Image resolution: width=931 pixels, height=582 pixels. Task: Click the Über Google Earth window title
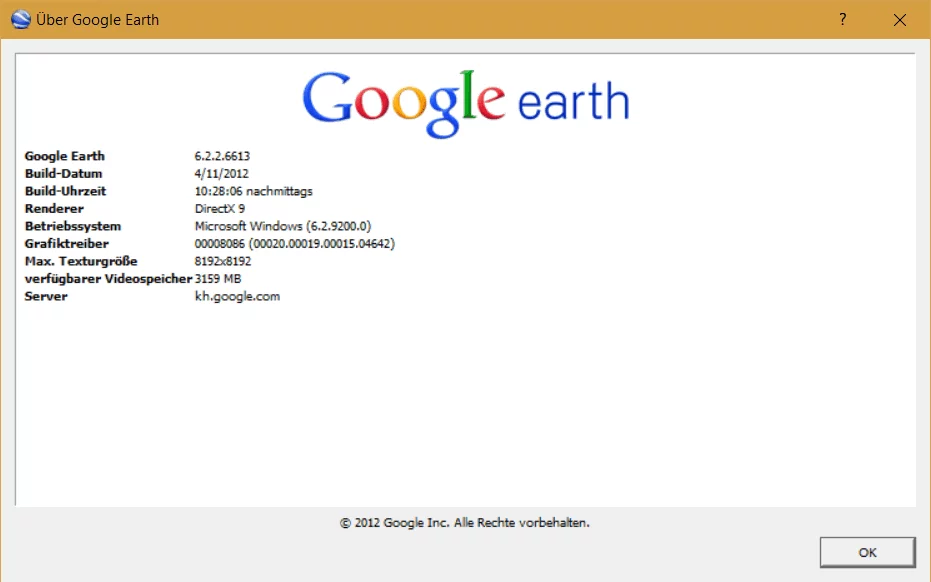(x=97, y=20)
